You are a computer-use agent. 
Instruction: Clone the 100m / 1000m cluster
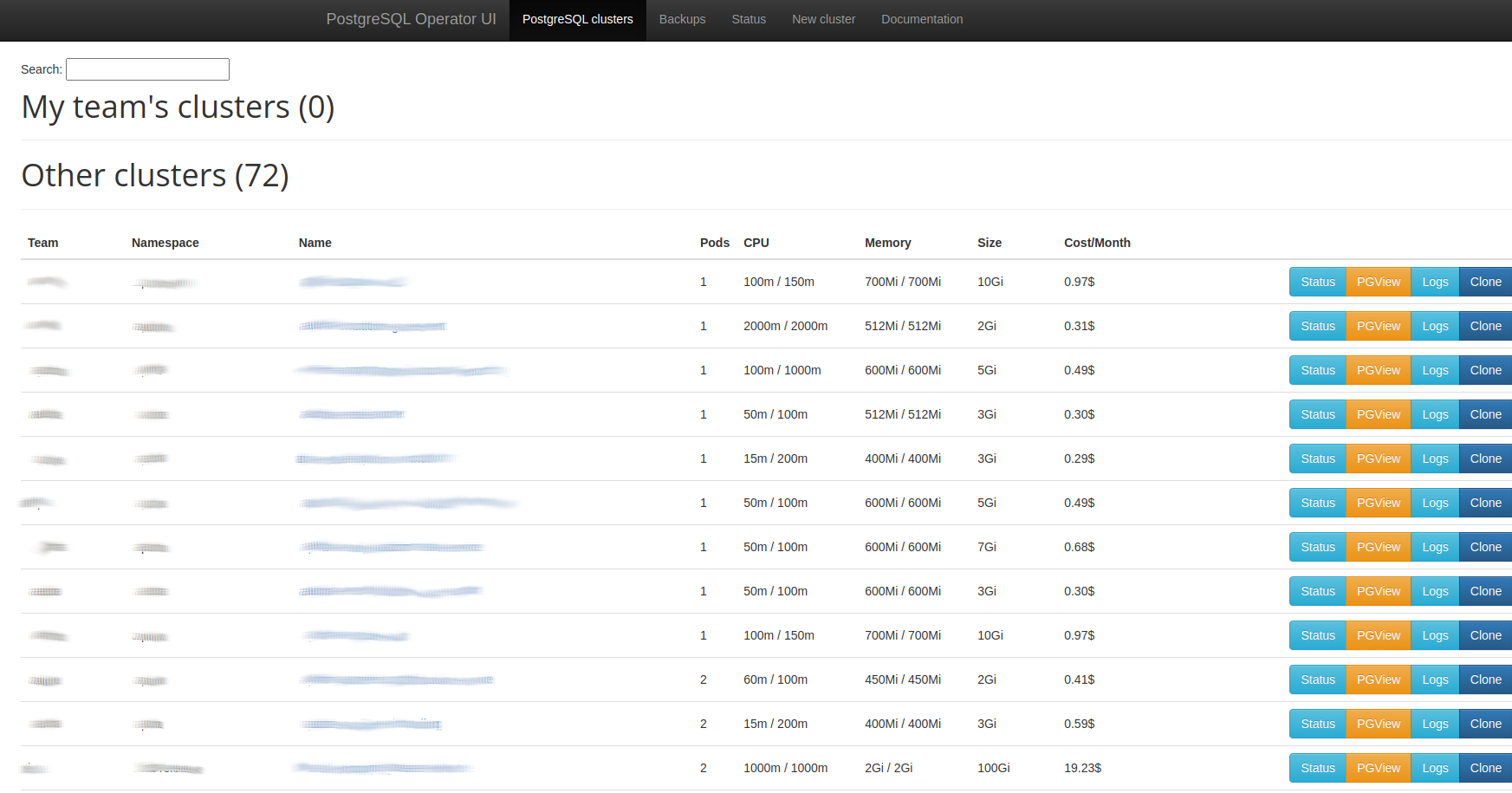(1485, 370)
